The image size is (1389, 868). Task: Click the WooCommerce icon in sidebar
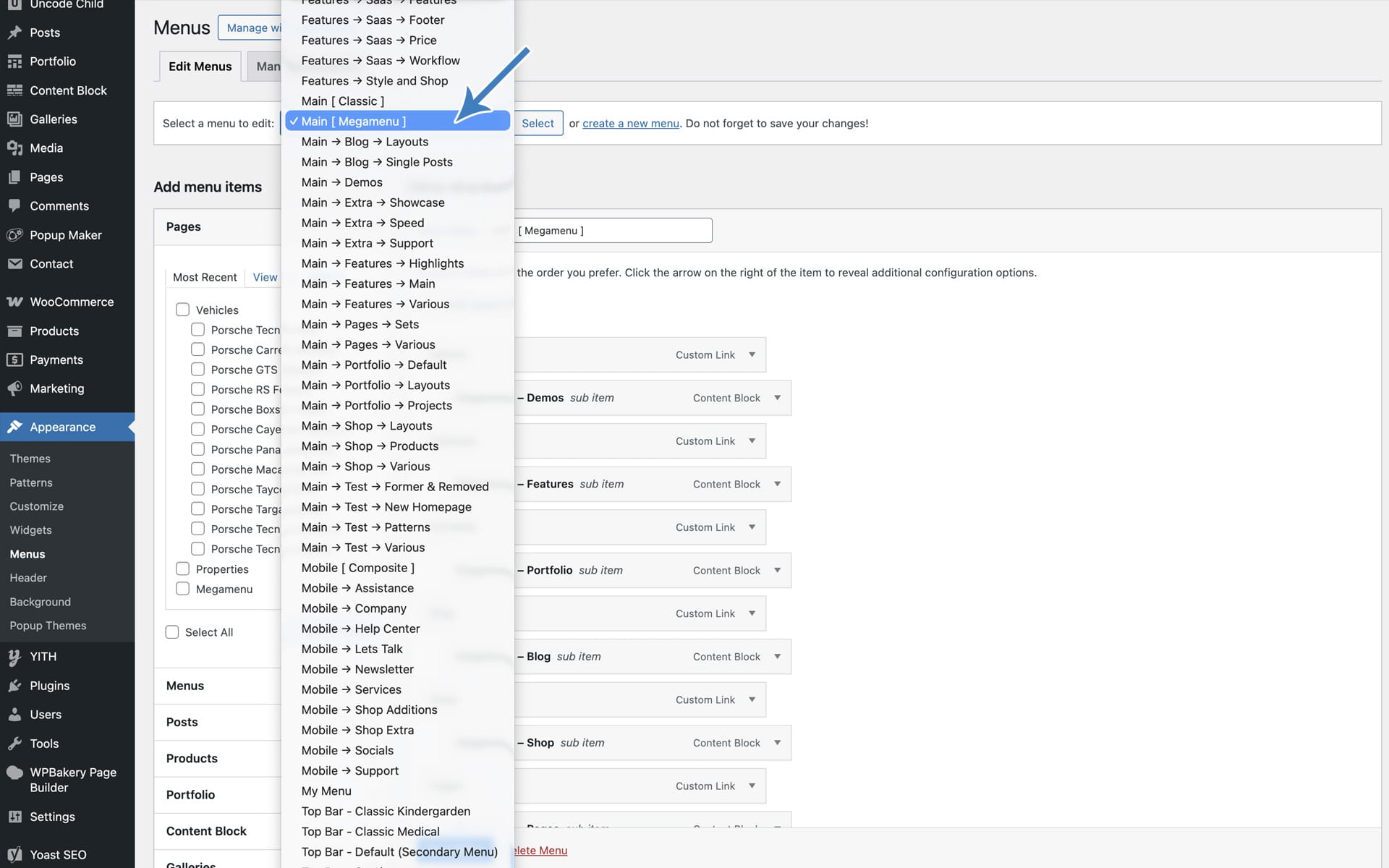(x=14, y=302)
